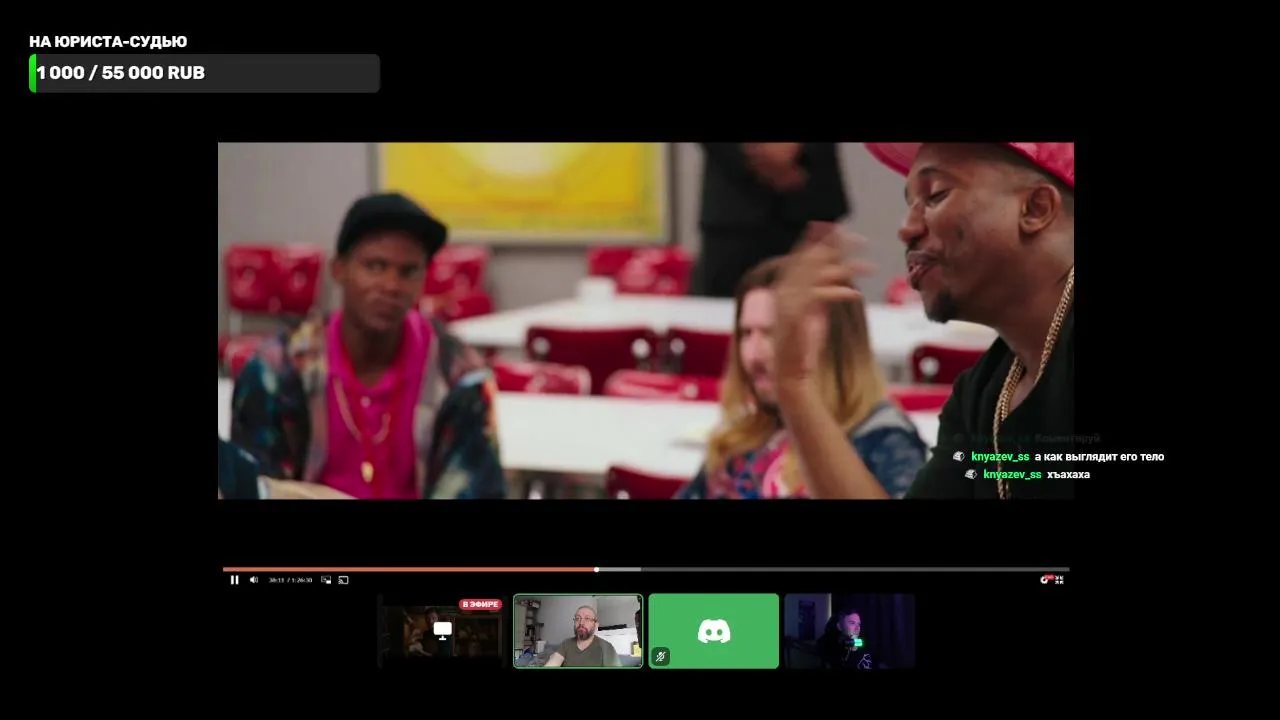Image resolution: width=1280 pixels, height=720 pixels.
Task: Pause the video with the pause button
Action: pyautogui.click(x=234, y=580)
